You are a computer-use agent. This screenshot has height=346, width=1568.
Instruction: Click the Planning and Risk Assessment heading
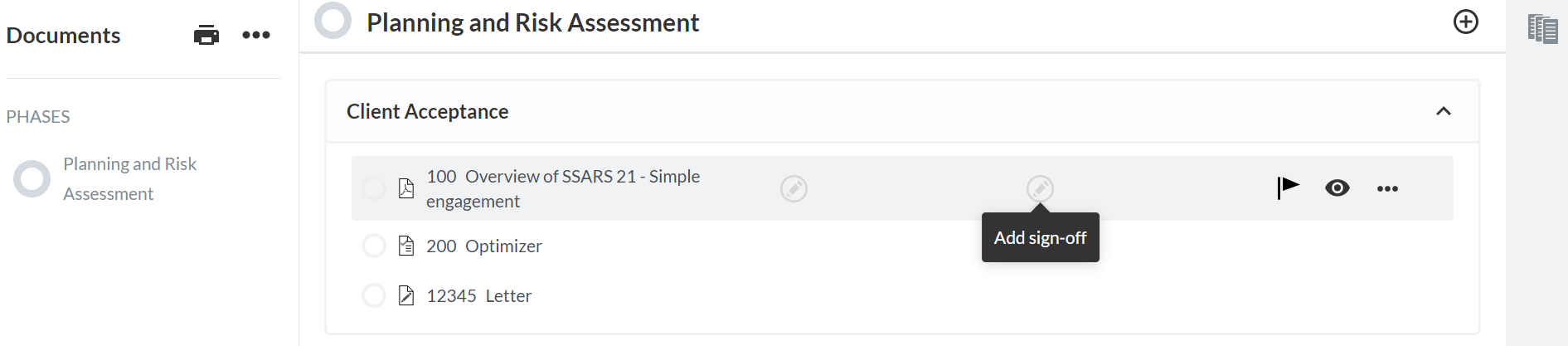point(532,22)
